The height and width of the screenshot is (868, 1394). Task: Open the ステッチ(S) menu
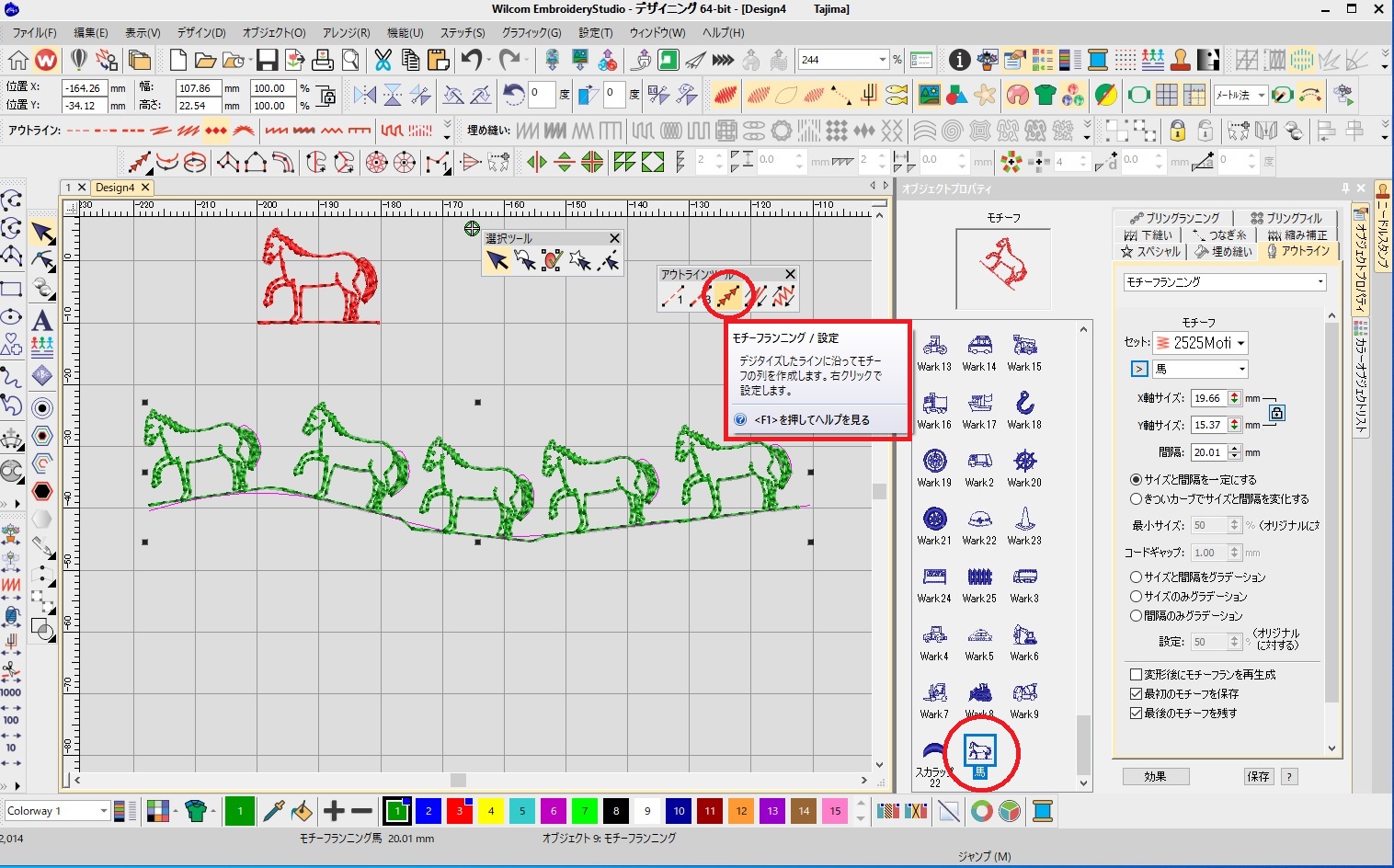[x=463, y=32]
